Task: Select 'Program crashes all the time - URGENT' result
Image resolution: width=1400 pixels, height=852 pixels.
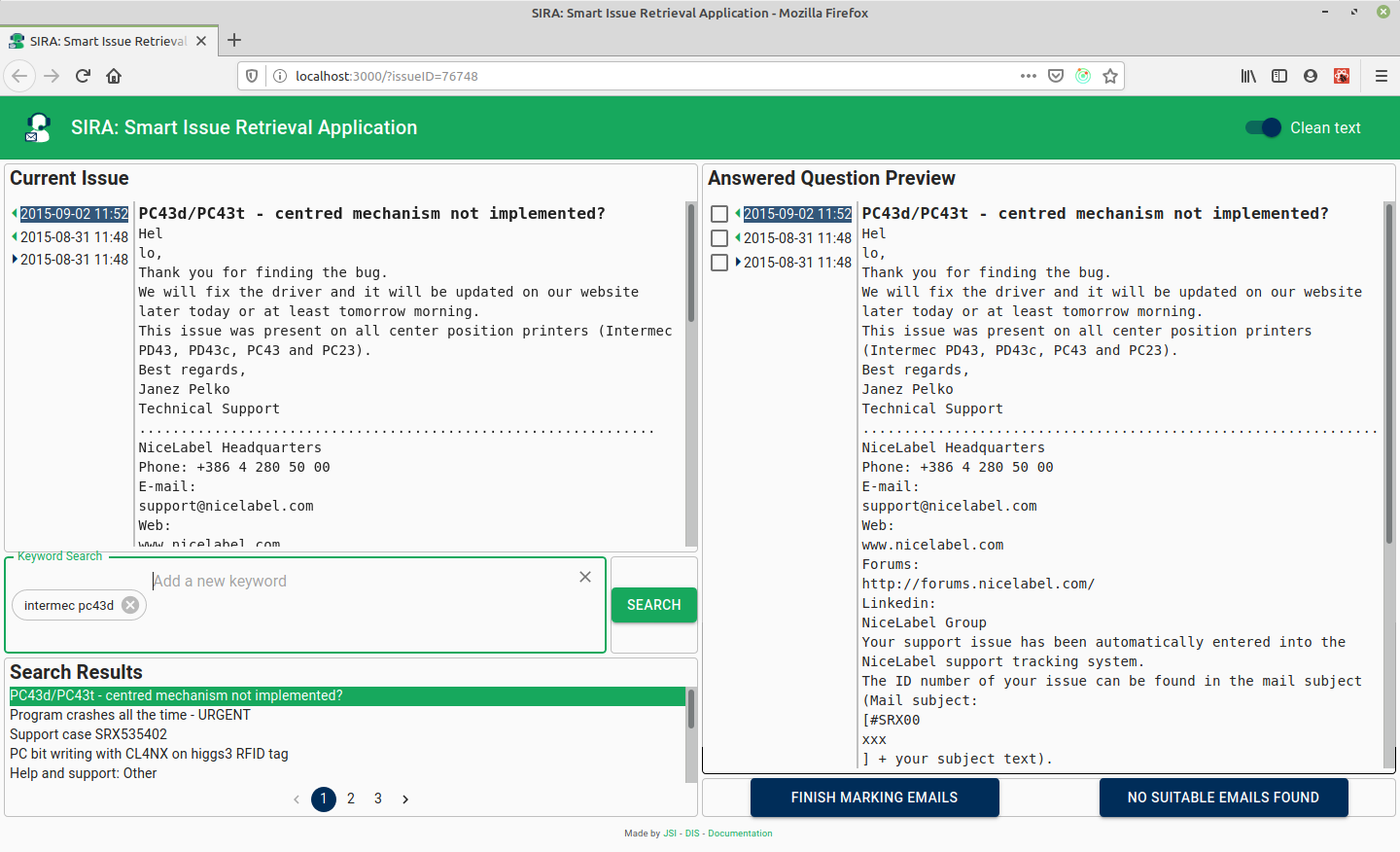Action: (x=130, y=715)
